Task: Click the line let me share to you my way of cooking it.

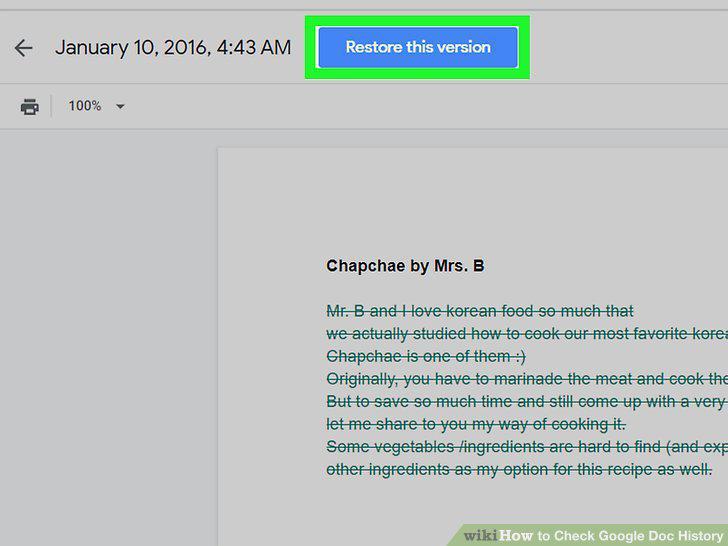Action: 476,424
